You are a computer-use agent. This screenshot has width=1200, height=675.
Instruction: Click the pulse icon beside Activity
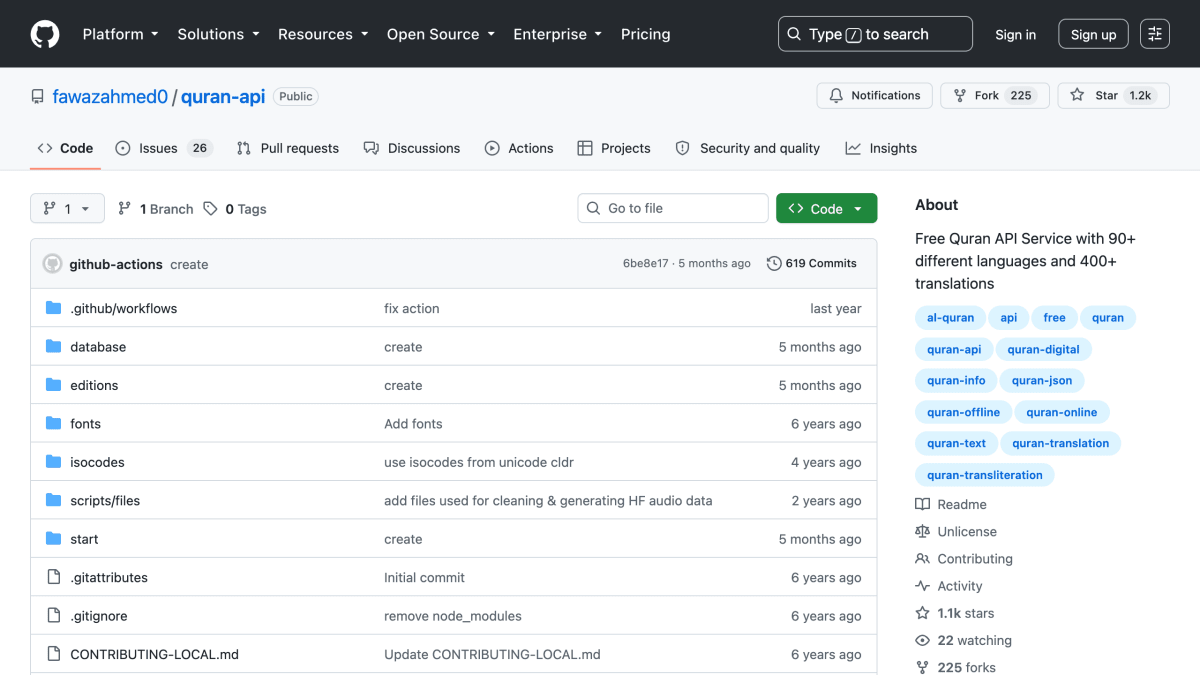(x=923, y=586)
